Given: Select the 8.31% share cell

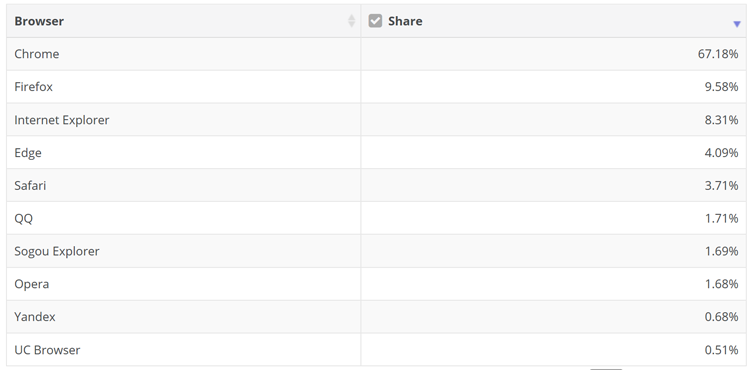Looking at the screenshot, I should click(x=553, y=120).
